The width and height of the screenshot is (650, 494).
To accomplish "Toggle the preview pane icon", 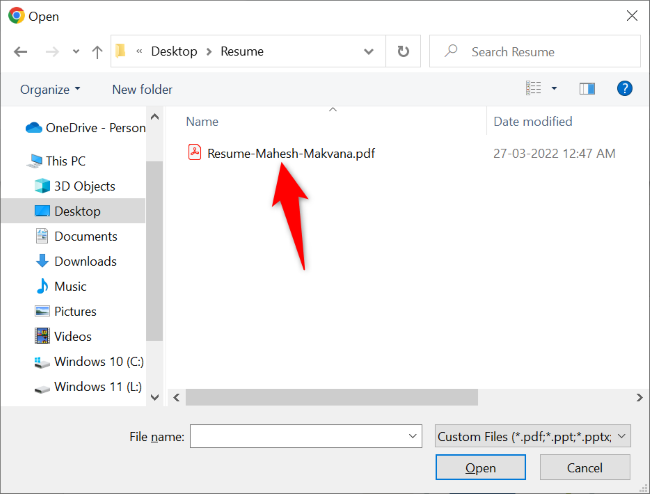I will [x=587, y=88].
